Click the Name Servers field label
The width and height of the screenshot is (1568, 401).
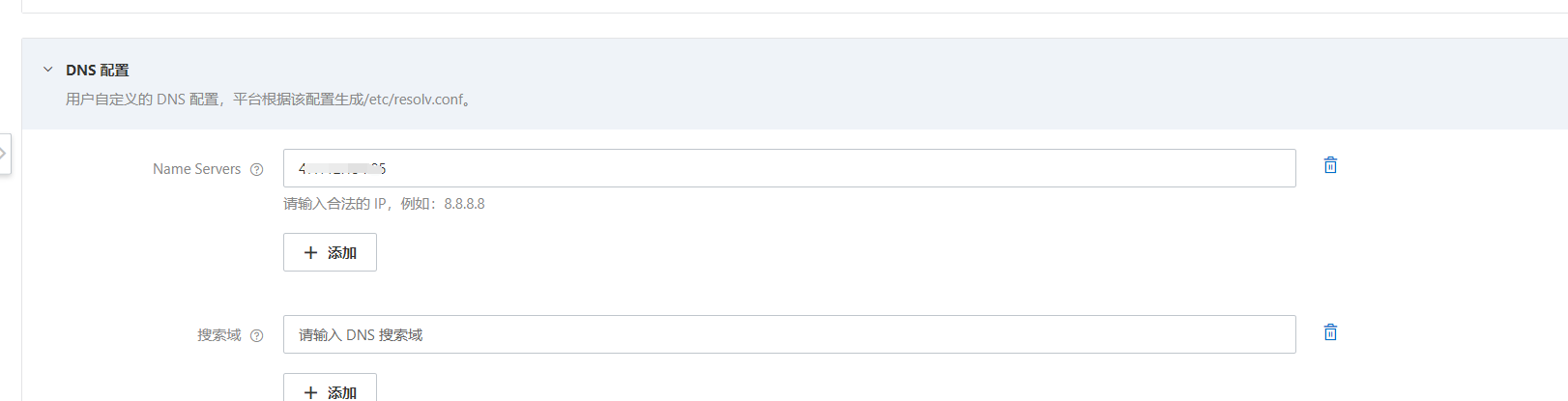[196, 169]
